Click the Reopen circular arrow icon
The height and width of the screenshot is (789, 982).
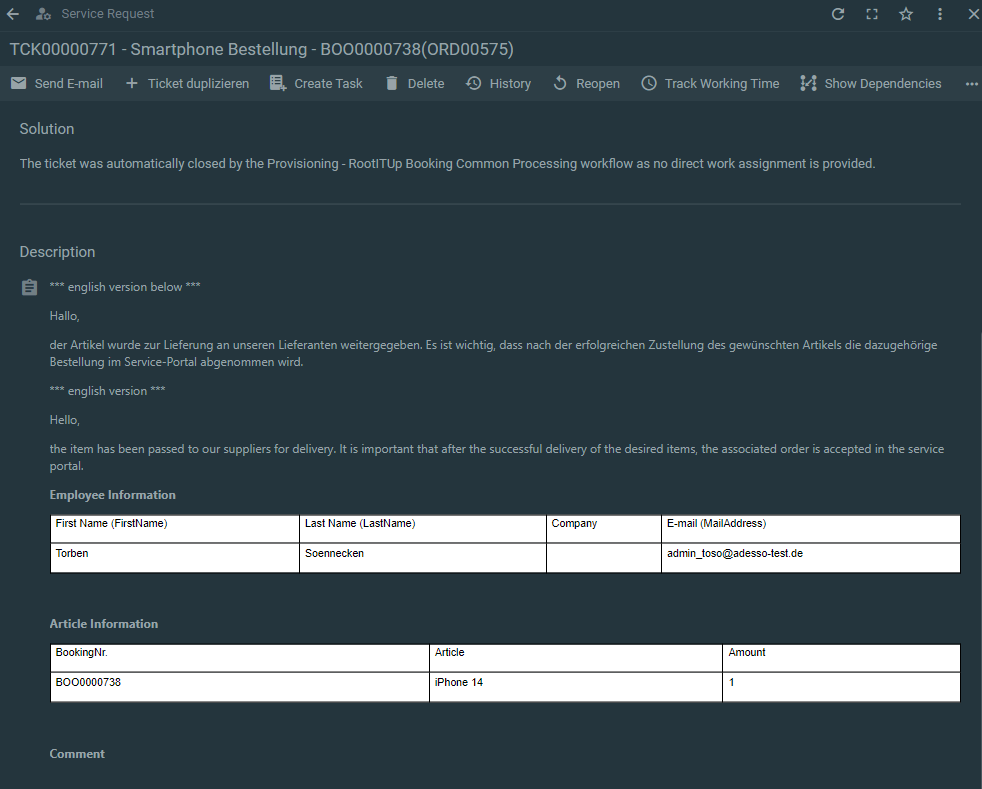pyautogui.click(x=560, y=83)
